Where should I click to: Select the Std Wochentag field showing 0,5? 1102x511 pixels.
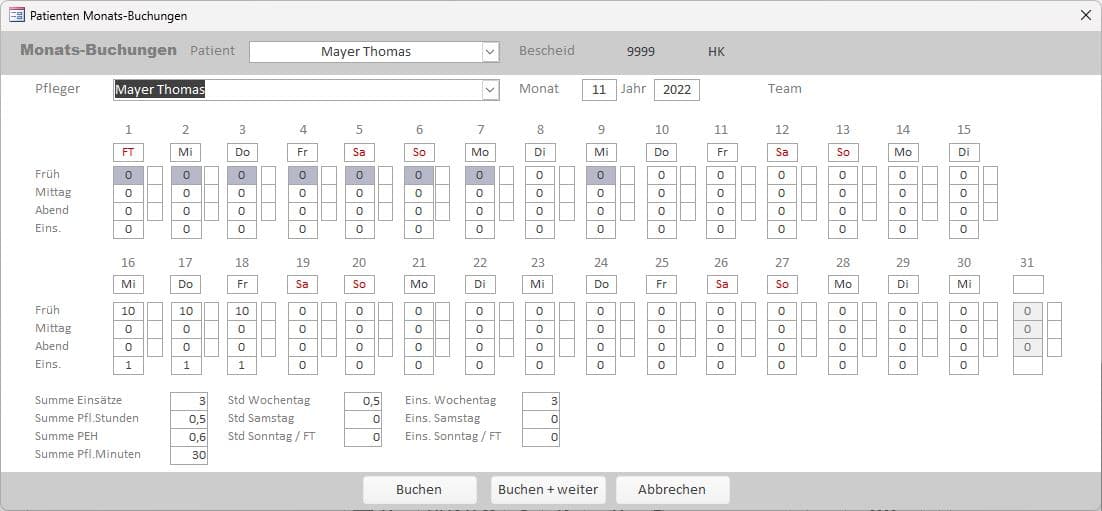coord(363,401)
